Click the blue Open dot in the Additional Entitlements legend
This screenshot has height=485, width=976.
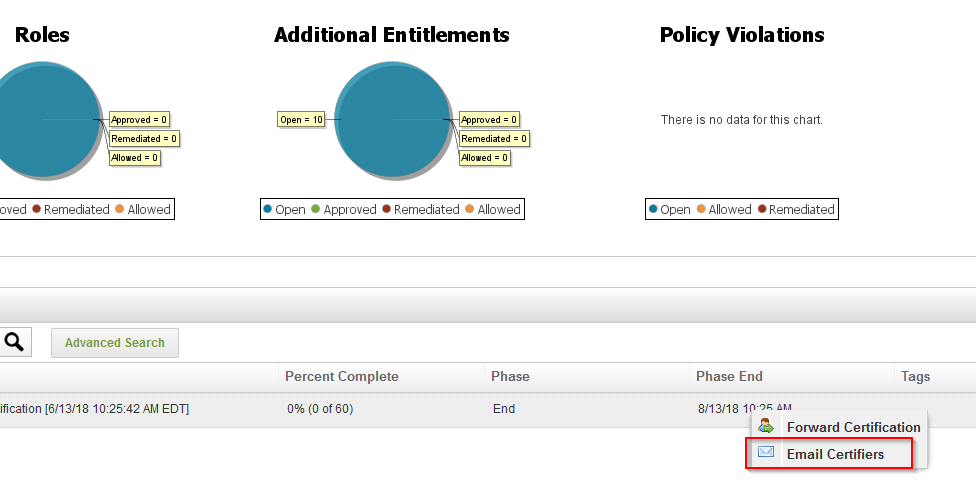(267, 210)
